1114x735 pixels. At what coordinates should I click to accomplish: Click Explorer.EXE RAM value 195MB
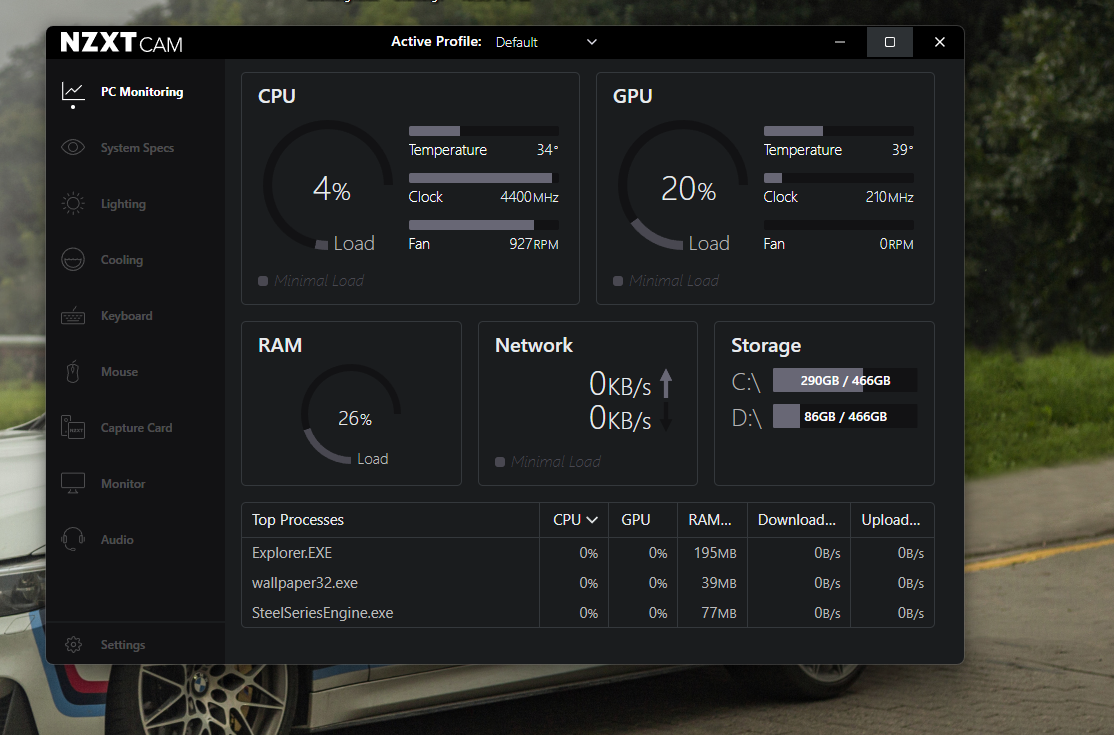pyautogui.click(x=715, y=552)
